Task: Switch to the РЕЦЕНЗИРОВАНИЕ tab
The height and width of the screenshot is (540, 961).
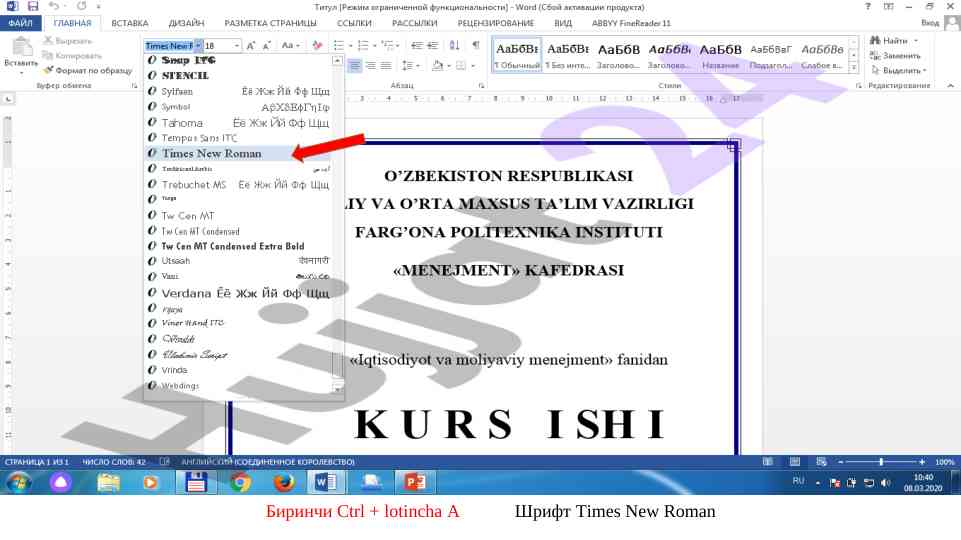Action: click(x=495, y=23)
